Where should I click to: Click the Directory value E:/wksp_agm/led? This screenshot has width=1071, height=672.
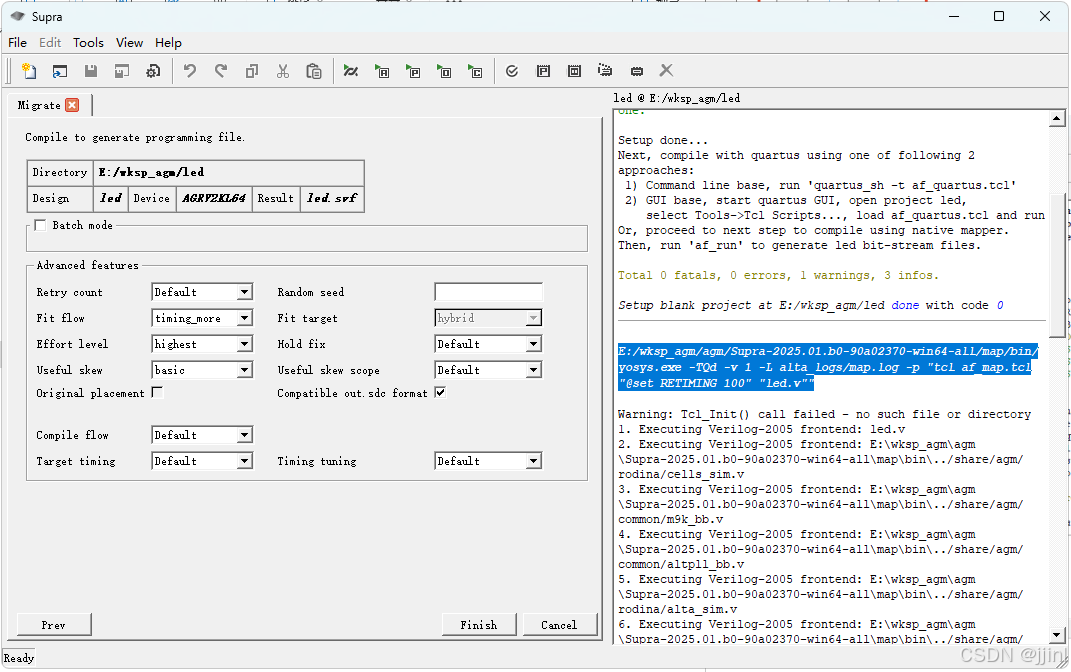[x=152, y=172]
